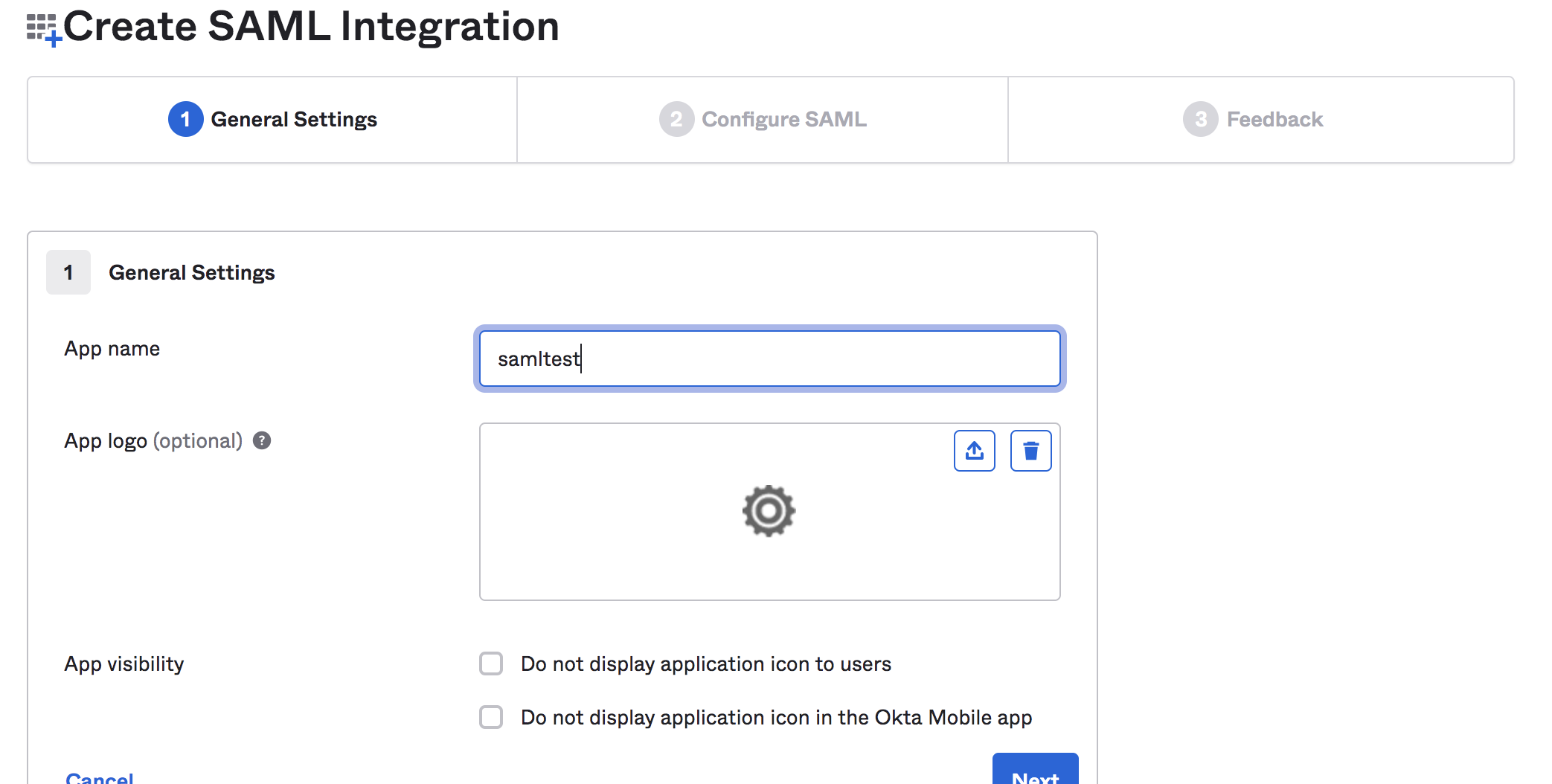Check hiding icon in Okta Mobile app
The image size is (1552, 784).
coord(491,717)
